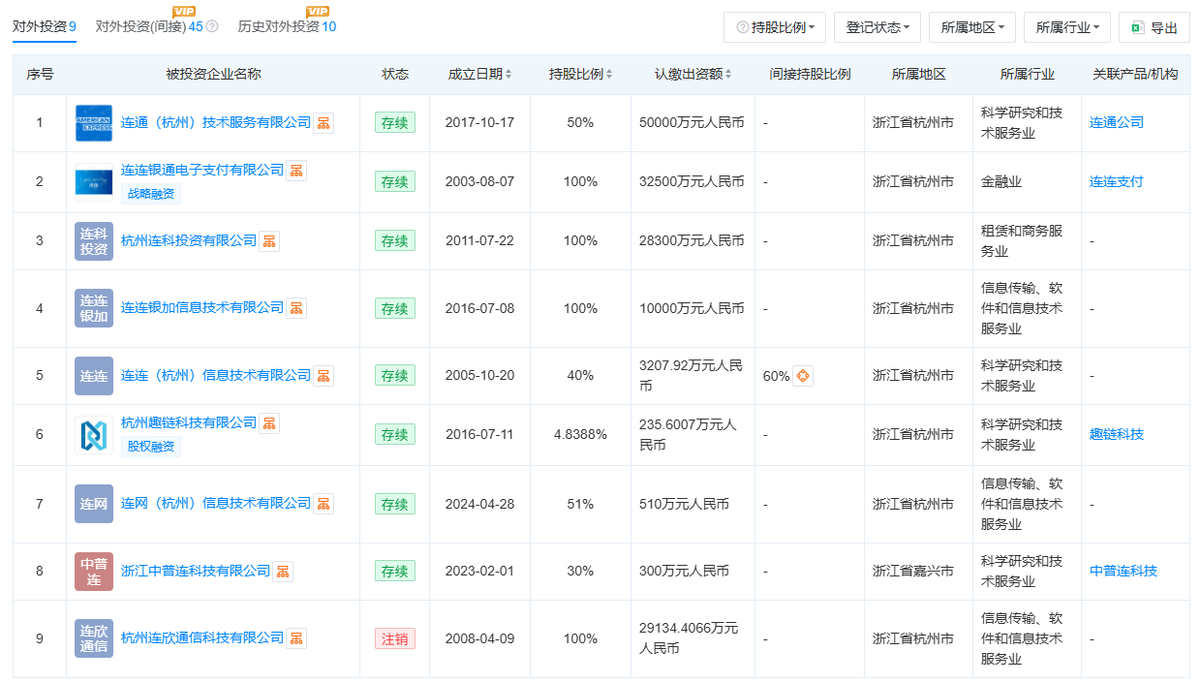Click help icon beside 对外投资(间接) tab
This screenshot has width=1200, height=687.
(212, 27)
